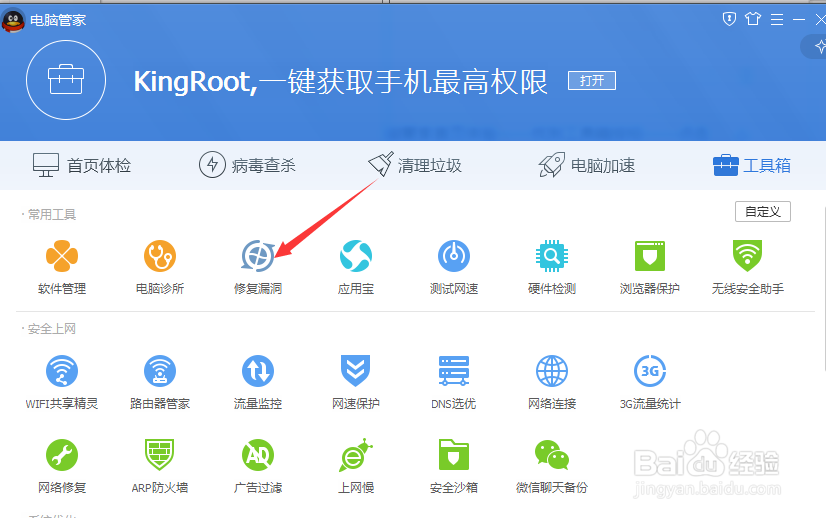Open 路由器管家 router manager
The width and height of the screenshot is (826, 518).
[160, 383]
